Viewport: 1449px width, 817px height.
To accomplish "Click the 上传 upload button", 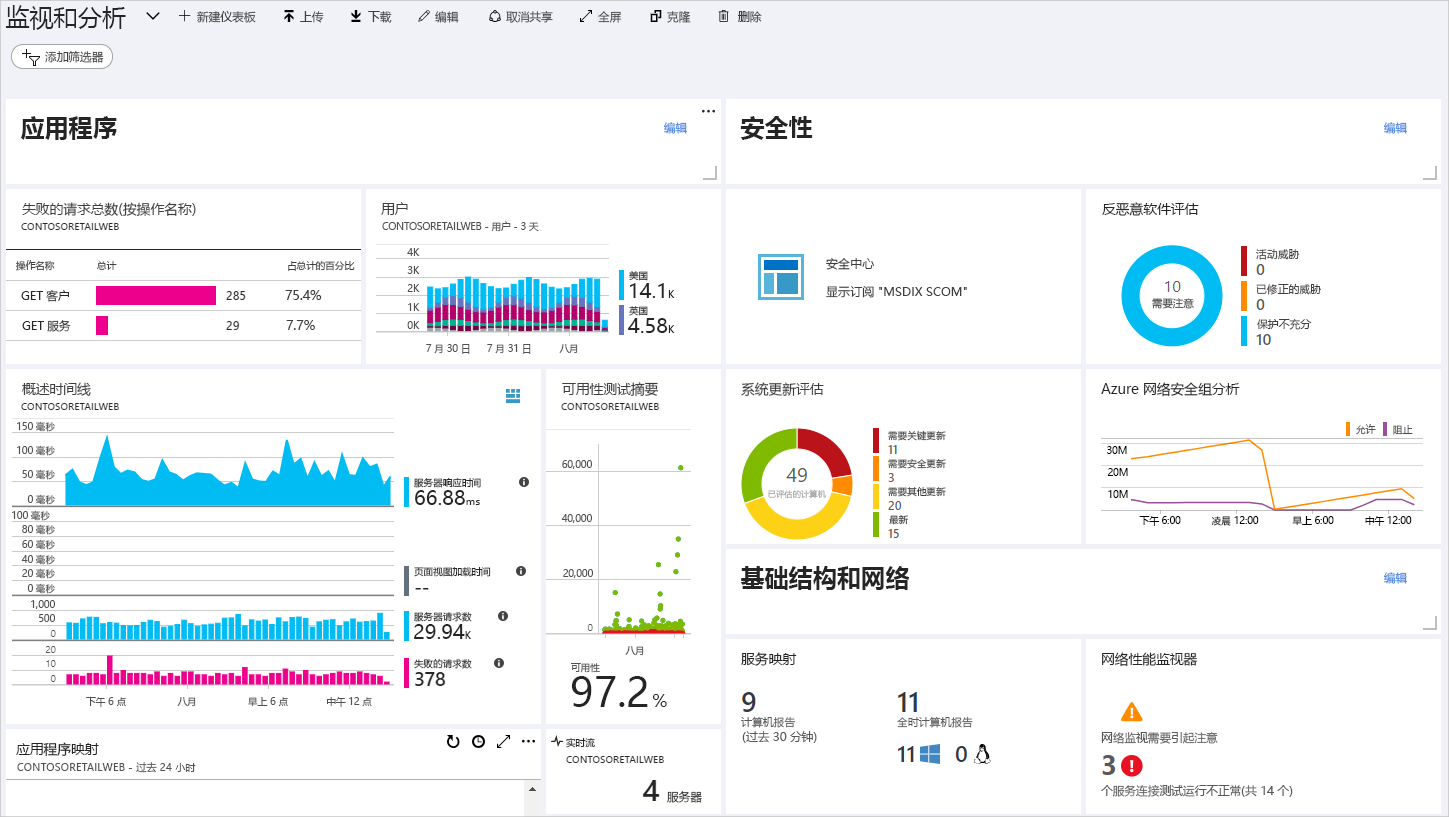I will coord(303,17).
